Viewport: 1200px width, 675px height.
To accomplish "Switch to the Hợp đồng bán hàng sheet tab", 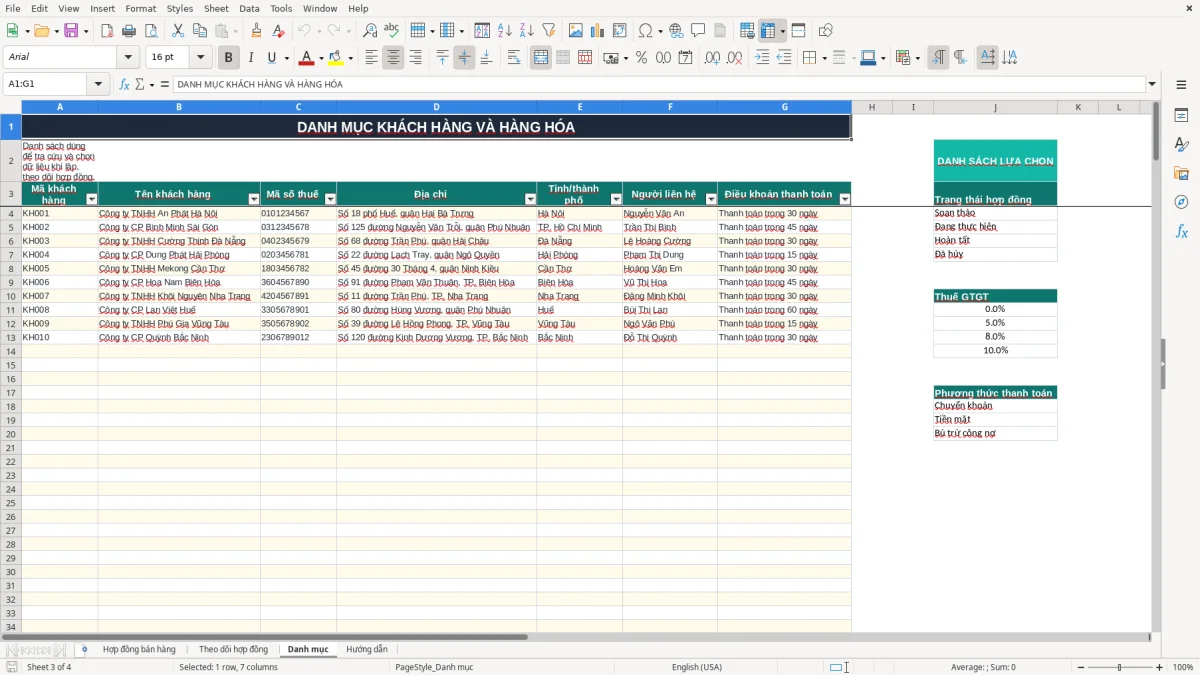I will coord(139,649).
